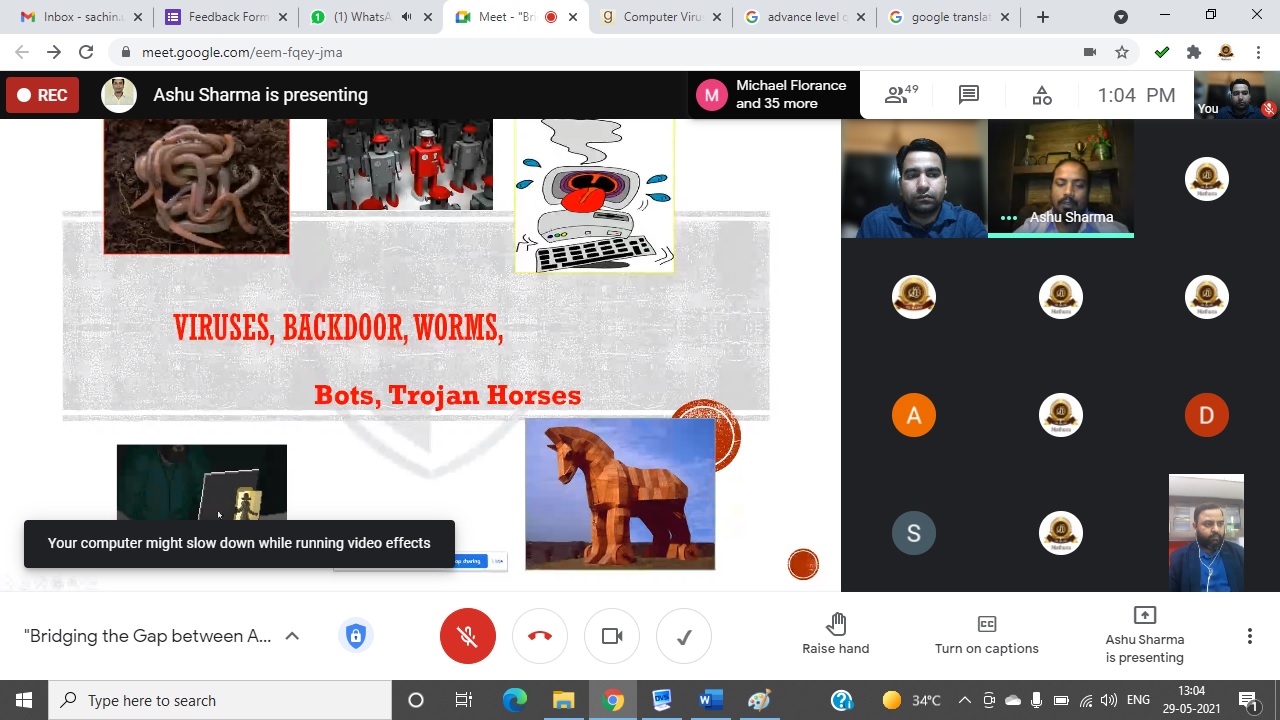Switch to the google translate tab
This screenshot has height=720, width=1280.
[x=948, y=17]
